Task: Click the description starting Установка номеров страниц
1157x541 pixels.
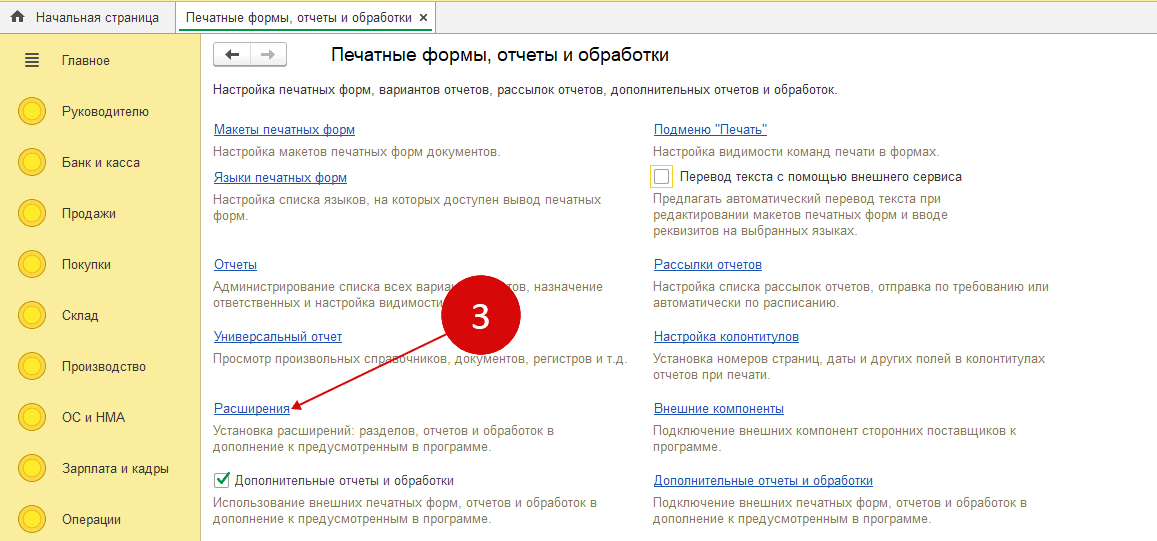Action: [849, 367]
